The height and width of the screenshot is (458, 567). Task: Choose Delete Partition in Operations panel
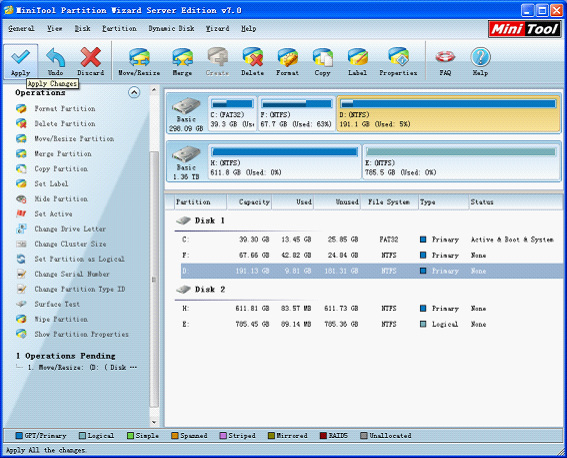pyautogui.click(x=65, y=124)
